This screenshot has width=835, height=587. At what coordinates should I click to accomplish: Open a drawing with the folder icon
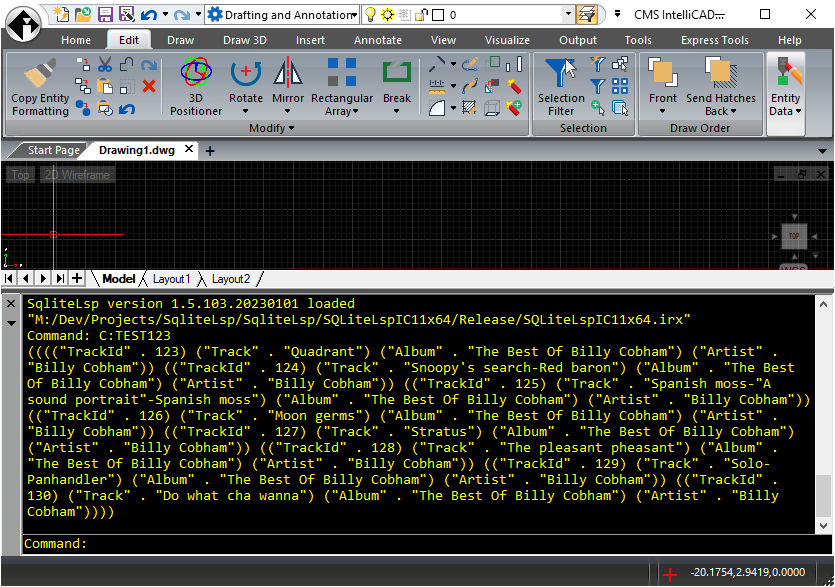(x=83, y=14)
